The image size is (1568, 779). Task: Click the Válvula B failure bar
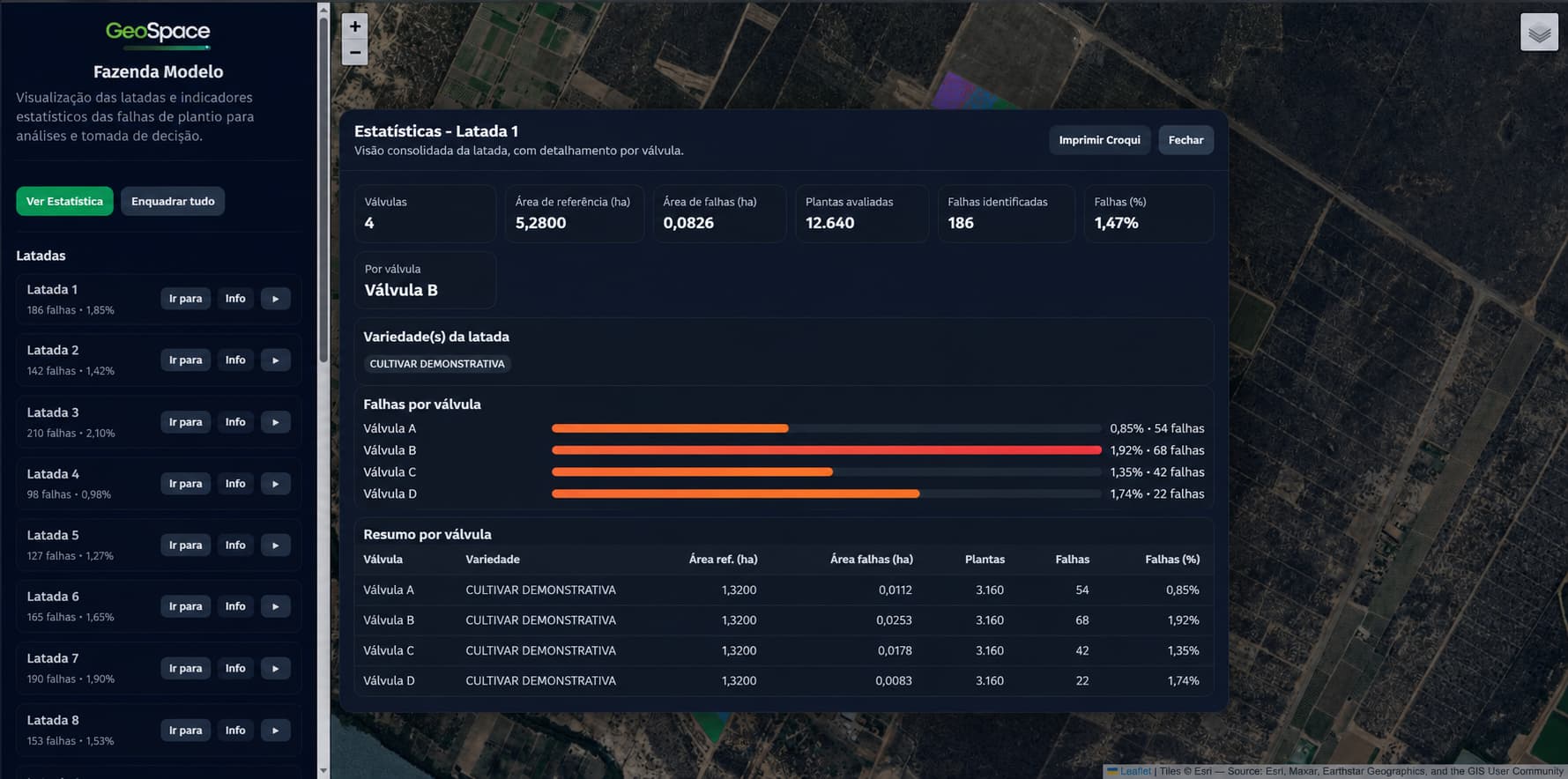826,450
